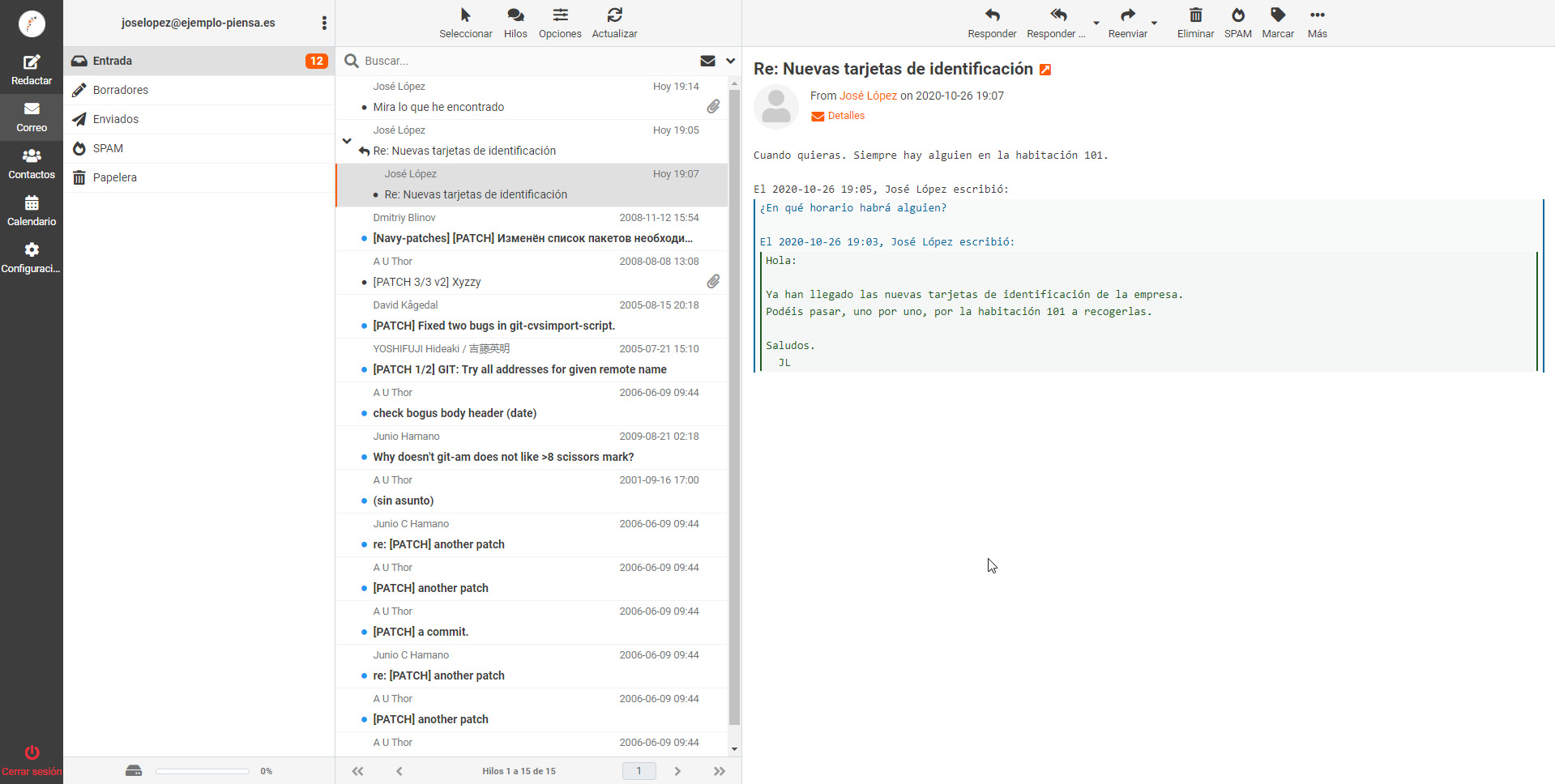Open the reply-all dropdown arrow
This screenshot has width=1555, height=784.
point(1096,23)
